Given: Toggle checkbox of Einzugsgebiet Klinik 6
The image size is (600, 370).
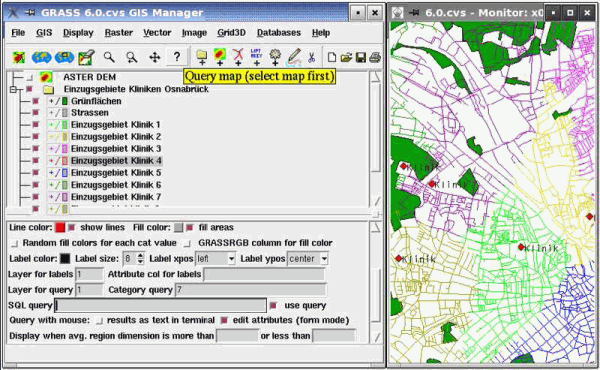Looking at the screenshot, I should coord(36,185).
